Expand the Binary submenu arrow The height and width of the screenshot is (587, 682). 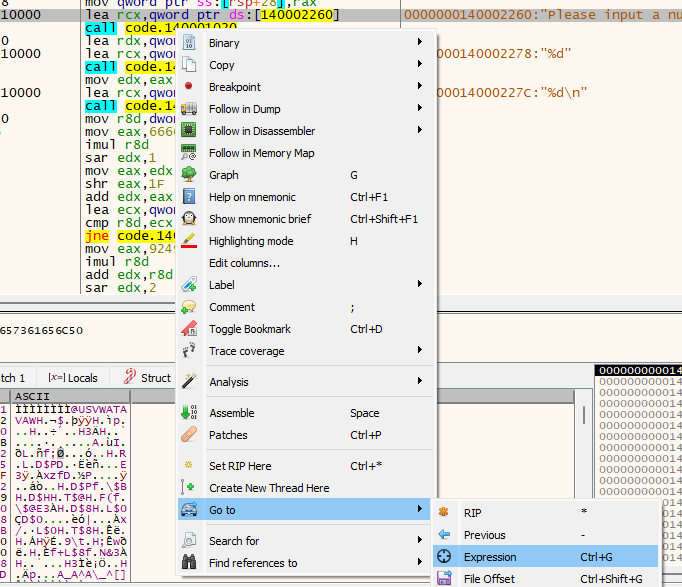pos(420,42)
